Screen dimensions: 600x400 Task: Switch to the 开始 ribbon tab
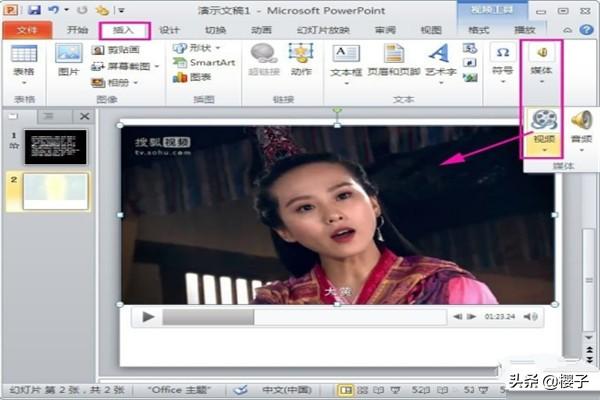77,30
